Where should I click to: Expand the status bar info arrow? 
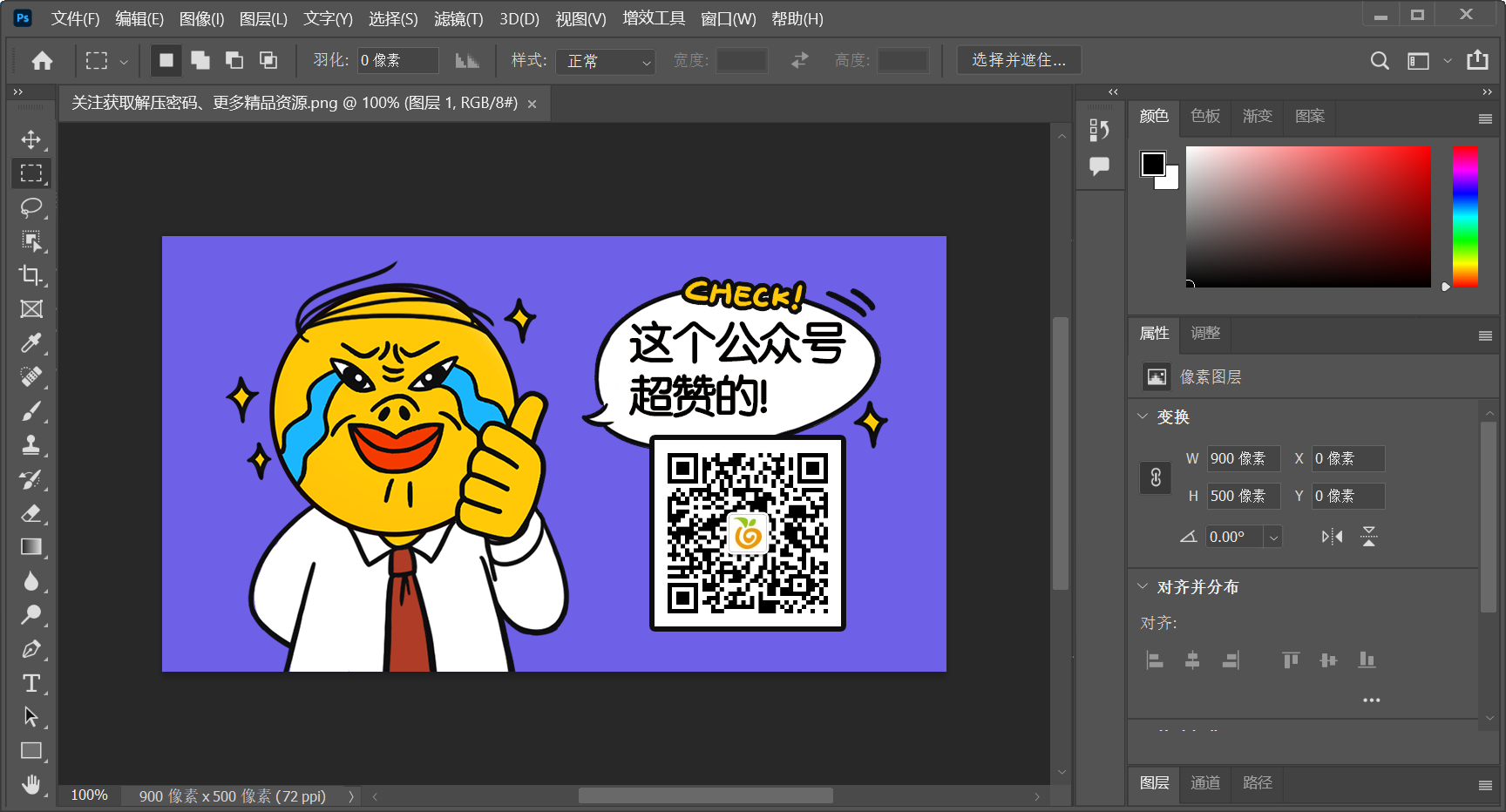351,796
